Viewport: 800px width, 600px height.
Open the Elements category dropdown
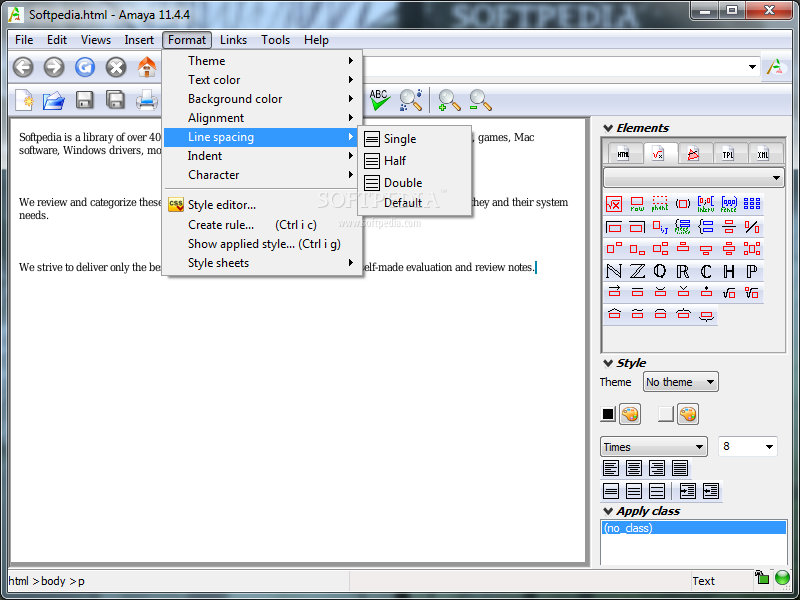693,178
